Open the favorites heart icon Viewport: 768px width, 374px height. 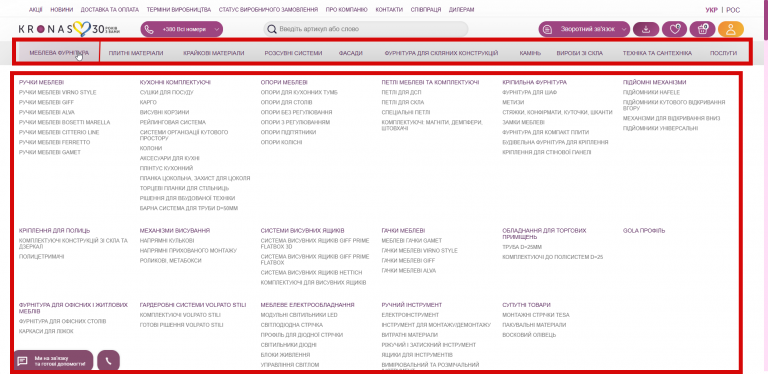(674, 29)
